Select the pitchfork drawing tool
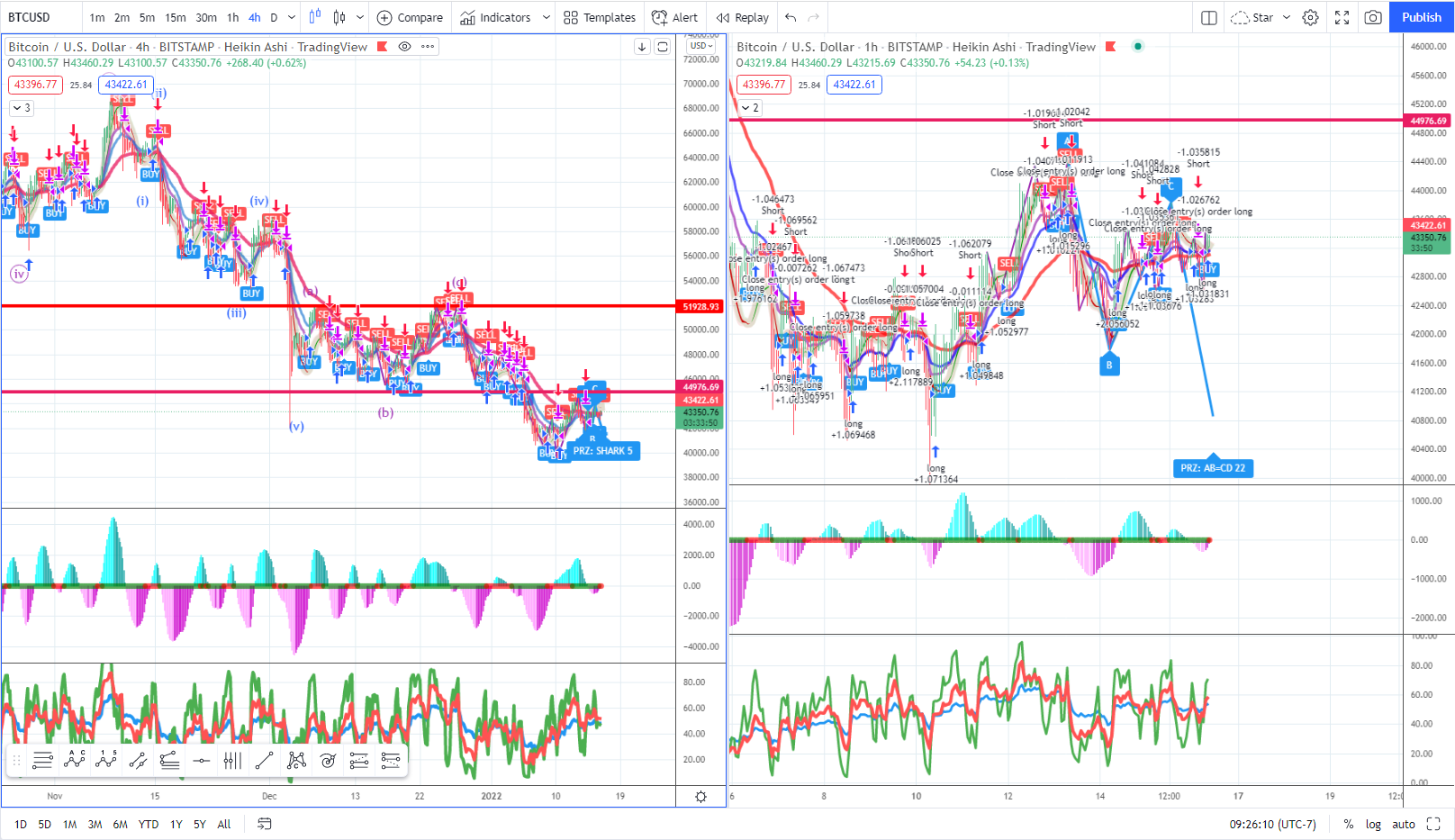1455x840 pixels. 169,761
